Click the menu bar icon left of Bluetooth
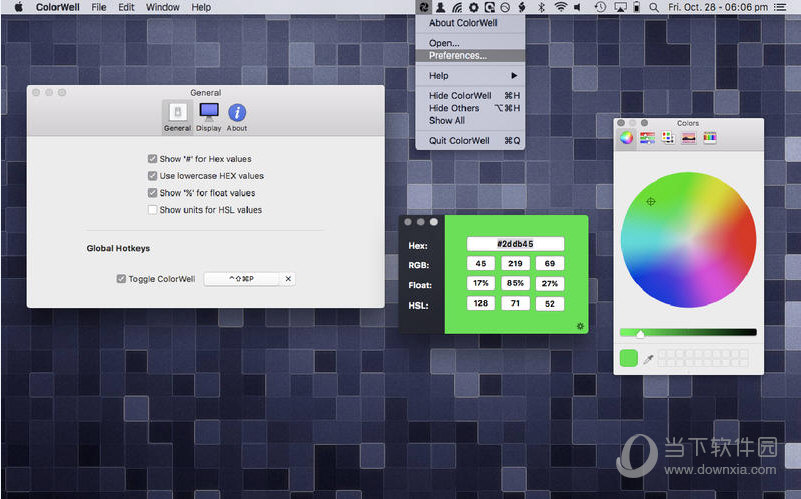Image resolution: width=801 pixels, height=499 pixels. point(522,7)
